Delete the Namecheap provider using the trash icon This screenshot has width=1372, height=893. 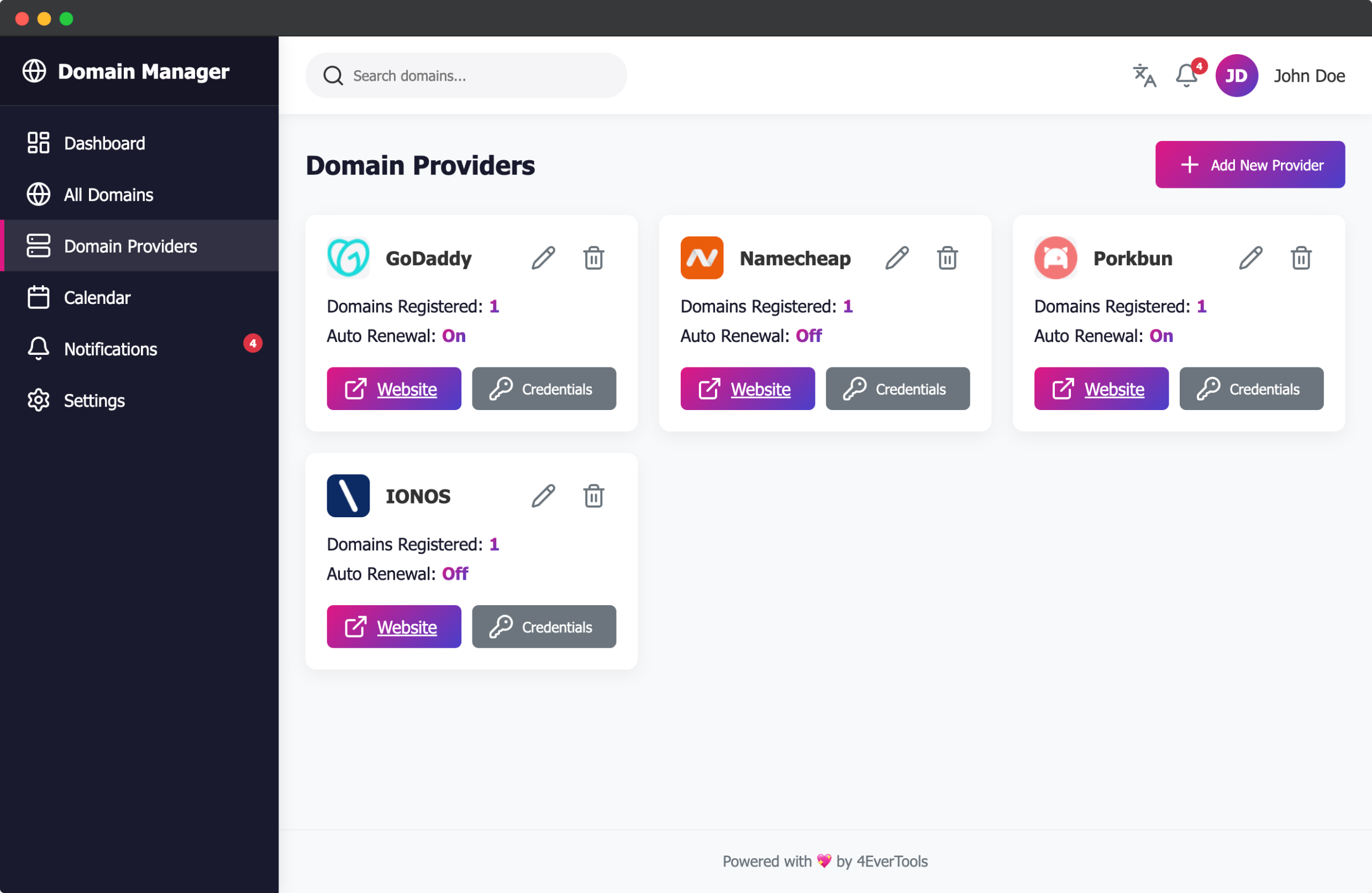click(947, 258)
